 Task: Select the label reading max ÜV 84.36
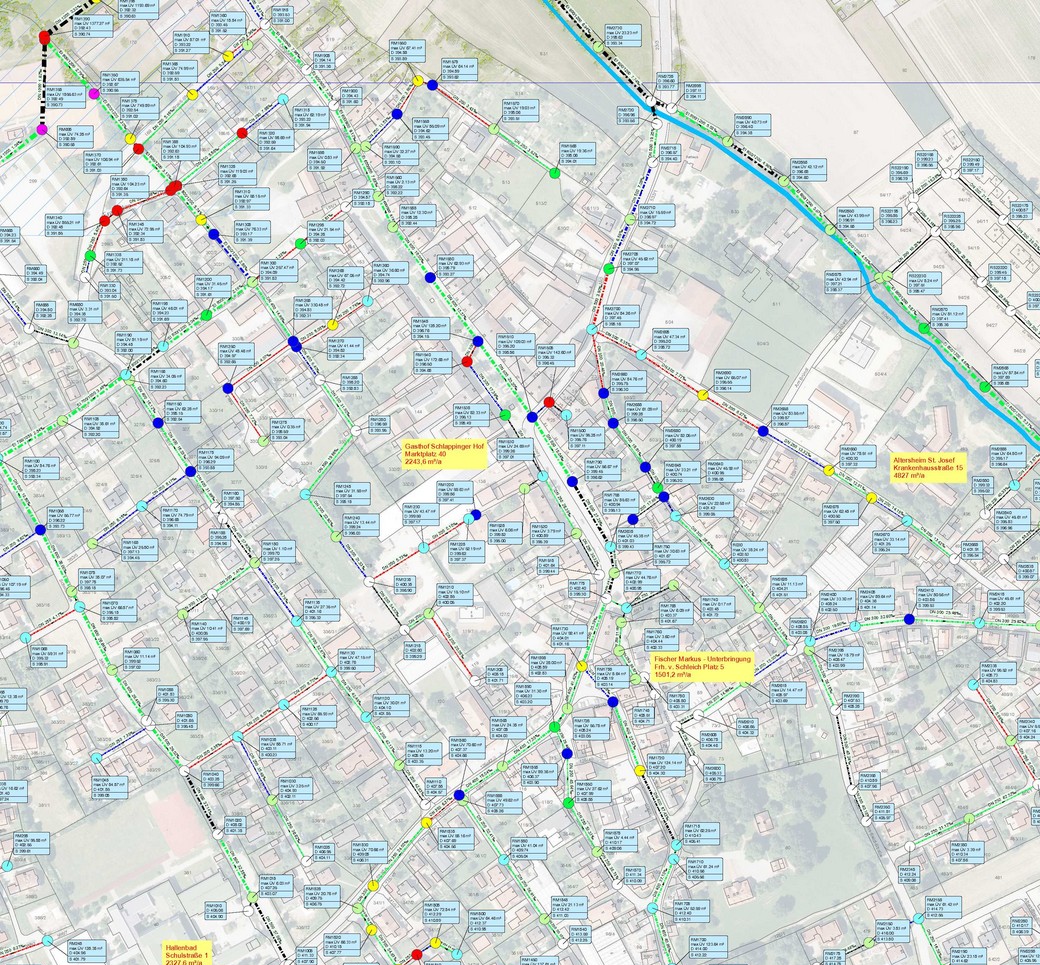click(621, 316)
